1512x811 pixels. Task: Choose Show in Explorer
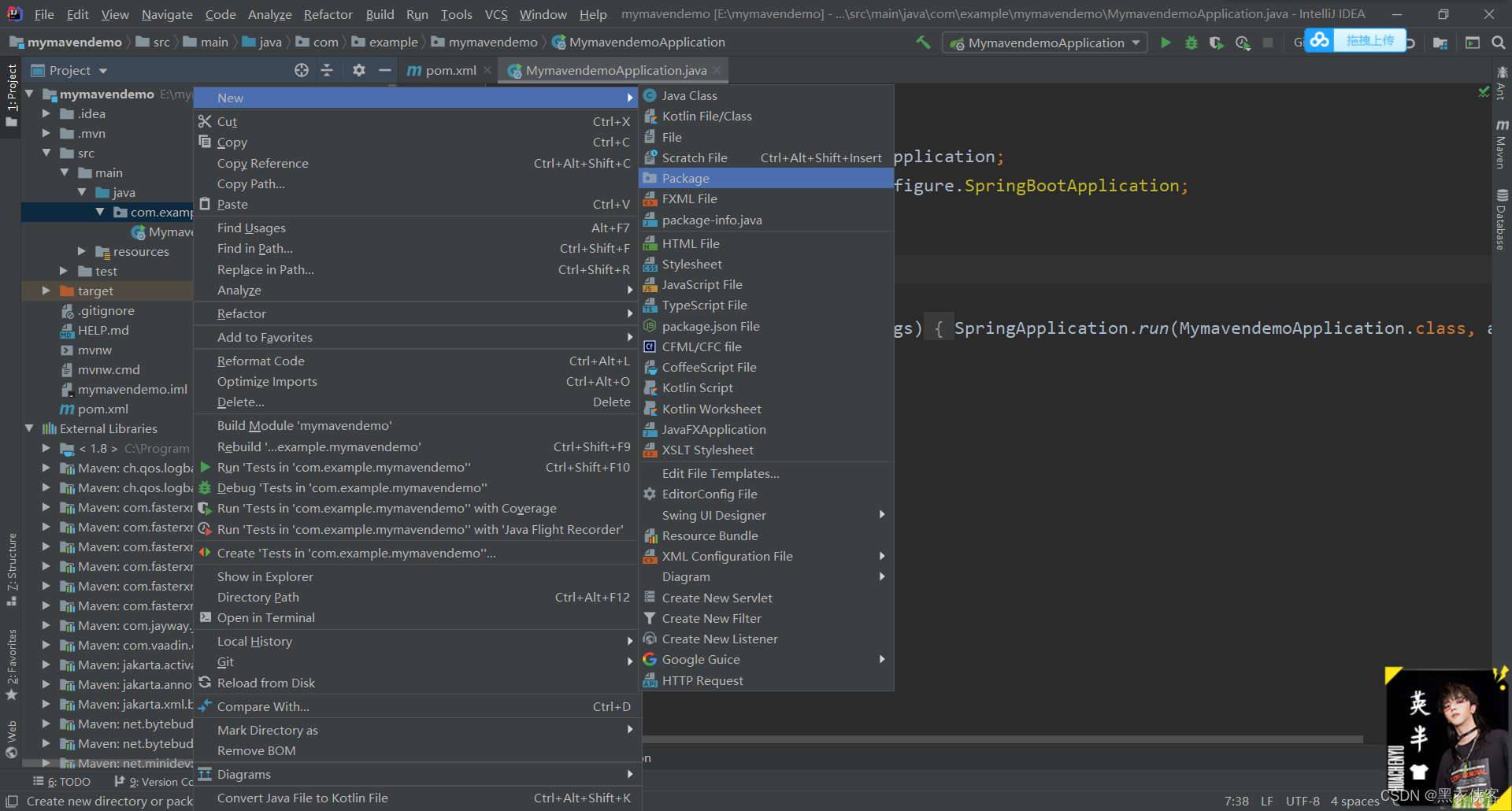pos(416,576)
